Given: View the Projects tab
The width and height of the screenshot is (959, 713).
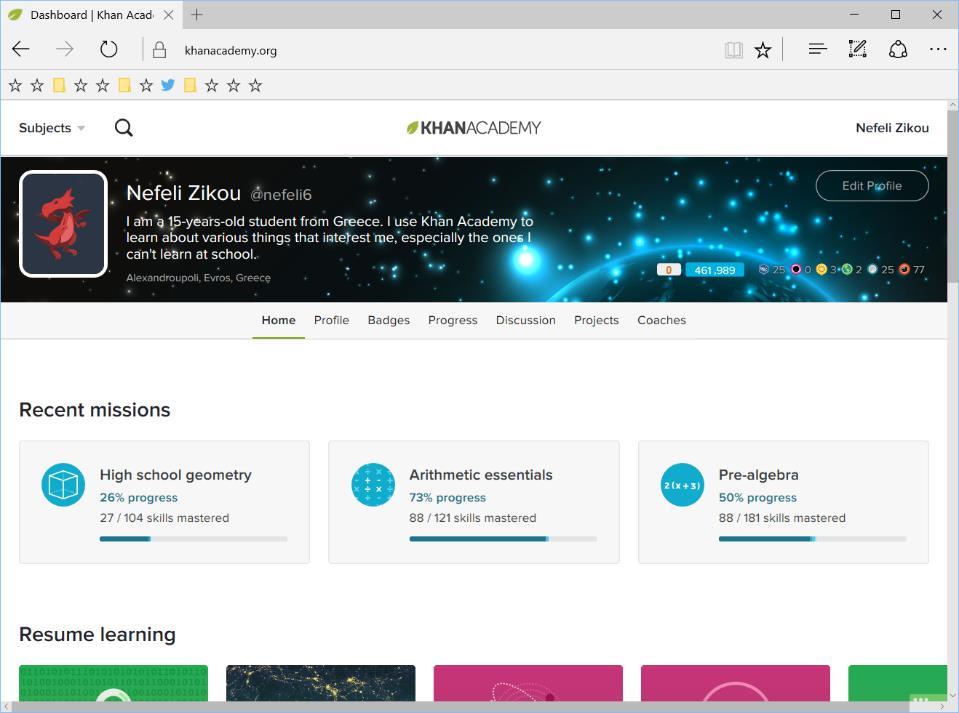Looking at the screenshot, I should [596, 320].
